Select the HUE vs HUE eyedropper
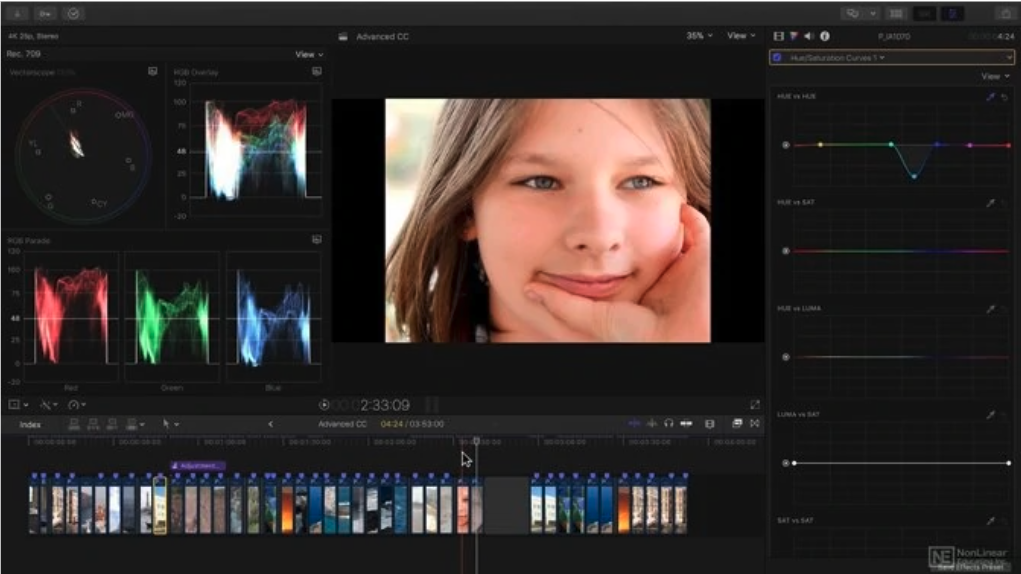This screenshot has width=1021, height=574. click(x=990, y=96)
